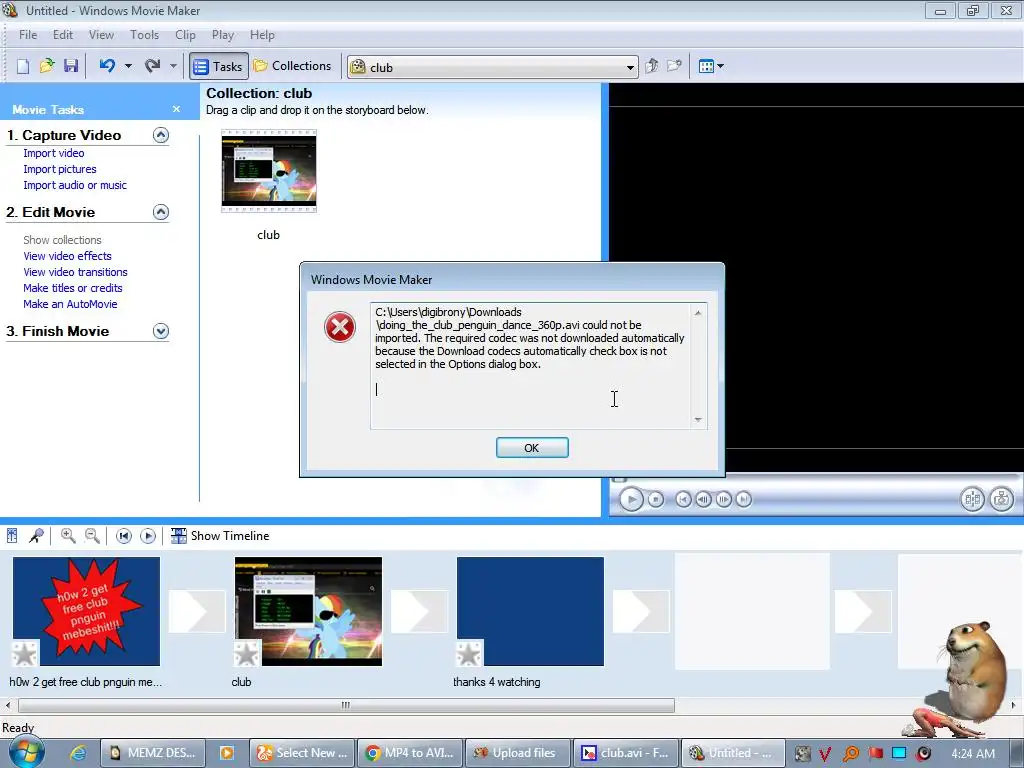Click the Previous Frame button

coord(703,500)
